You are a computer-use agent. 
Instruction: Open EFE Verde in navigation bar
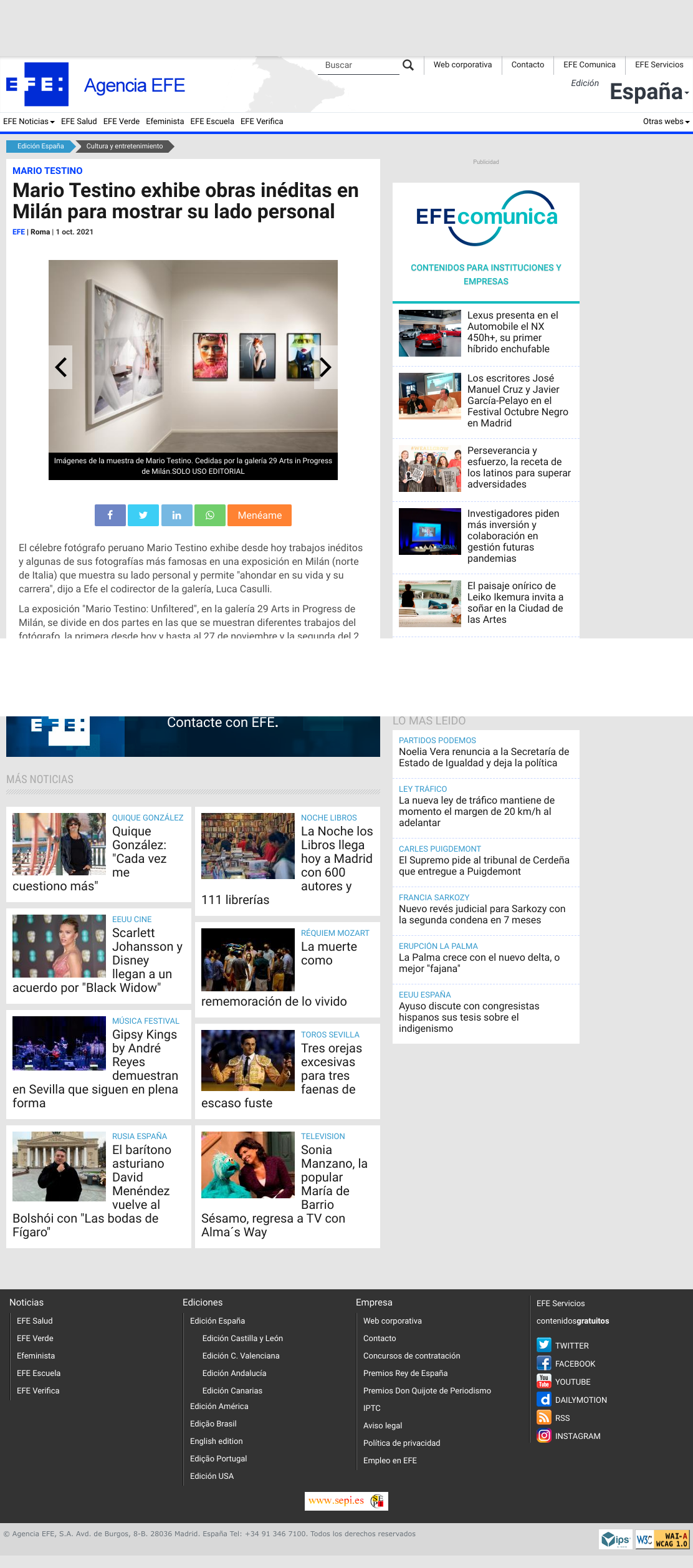pyautogui.click(x=122, y=122)
